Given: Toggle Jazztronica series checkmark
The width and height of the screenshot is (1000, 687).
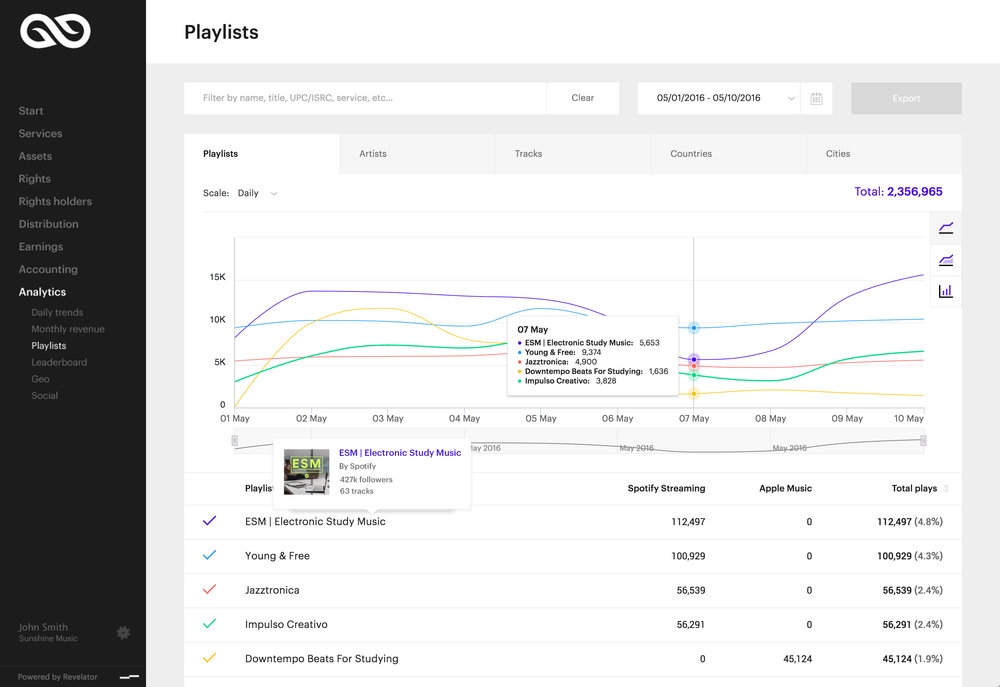Looking at the screenshot, I should 209,589.
